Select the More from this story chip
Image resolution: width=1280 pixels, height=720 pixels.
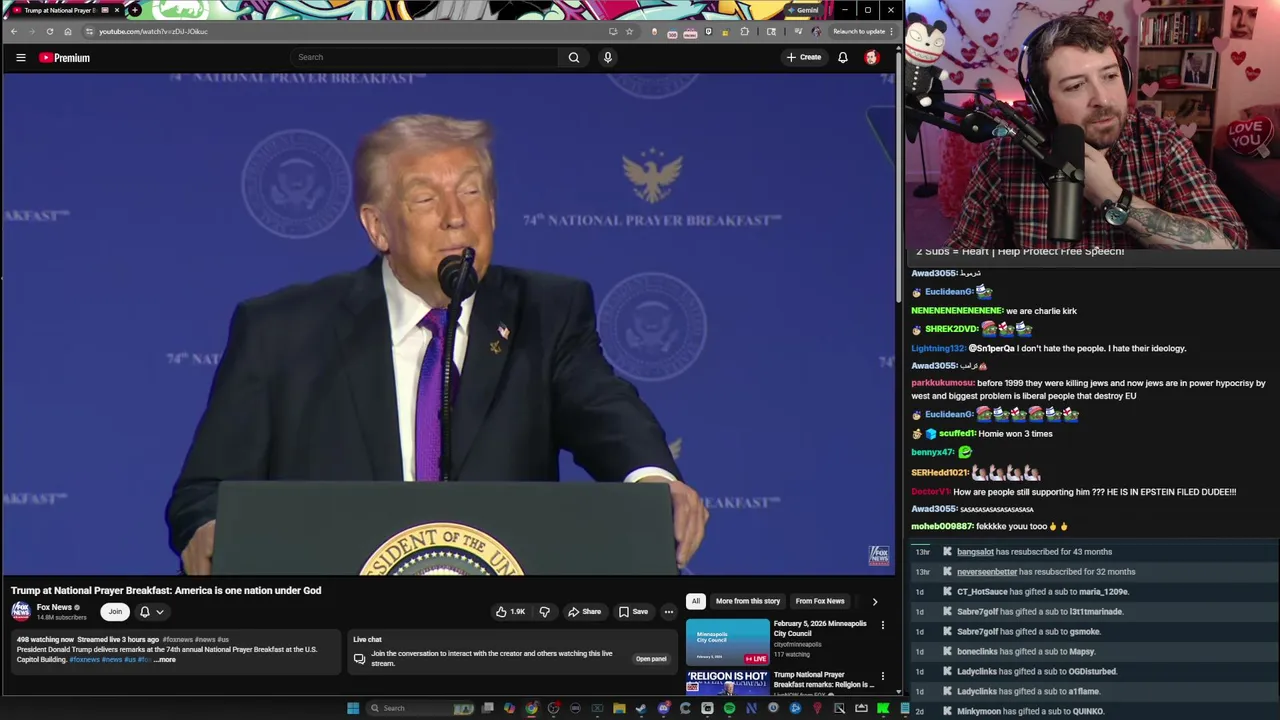pyautogui.click(x=747, y=601)
